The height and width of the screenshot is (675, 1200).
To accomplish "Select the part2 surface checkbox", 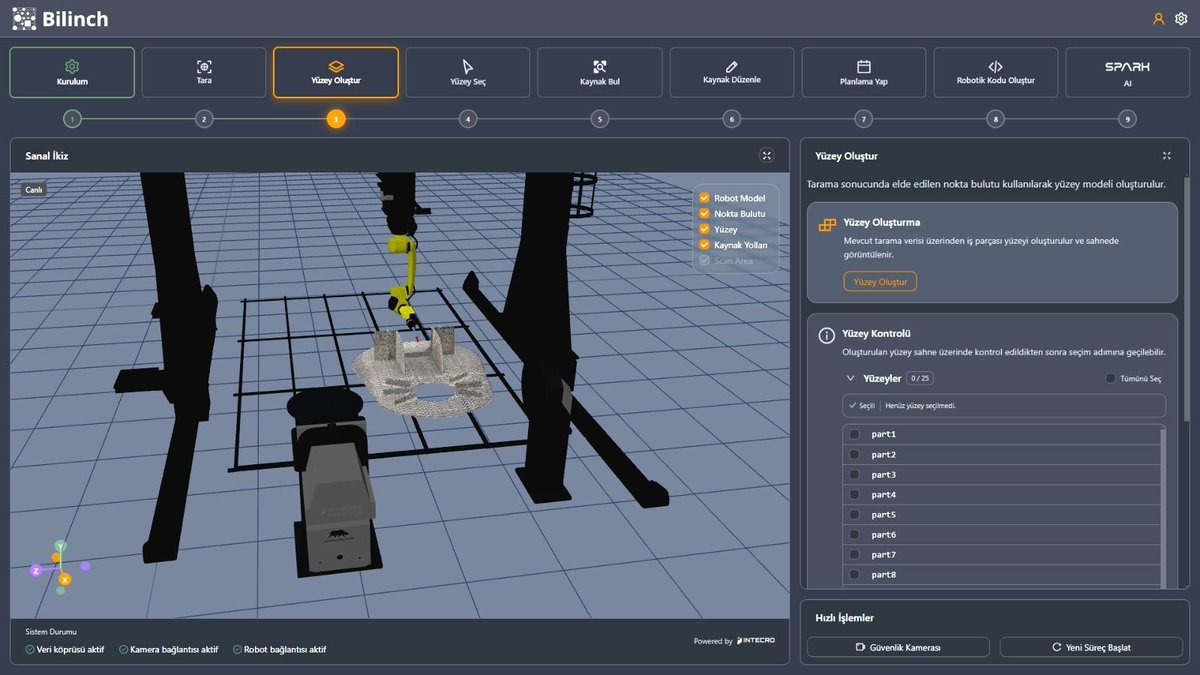I will point(854,454).
